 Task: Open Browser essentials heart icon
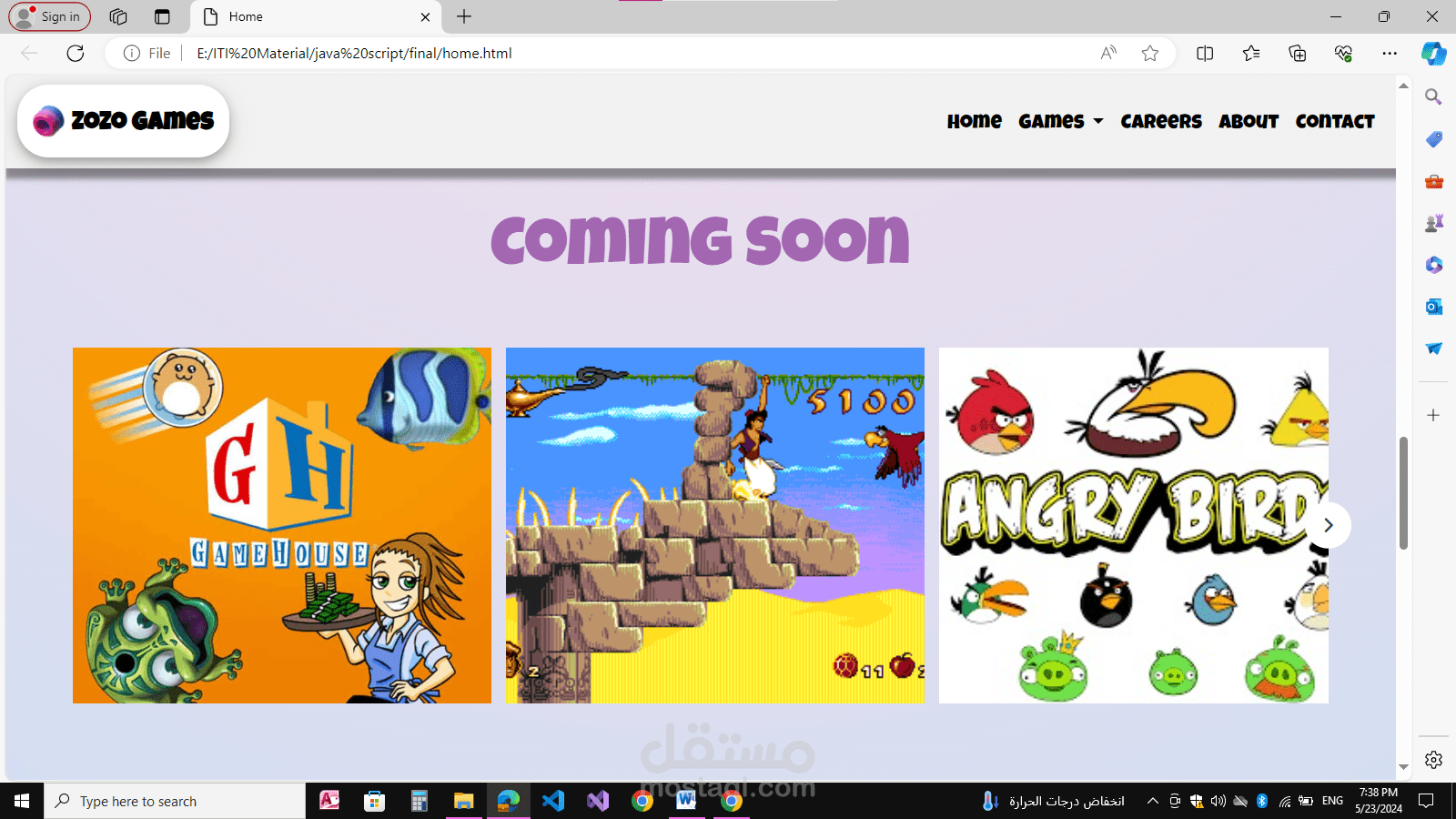point(1343,53)
